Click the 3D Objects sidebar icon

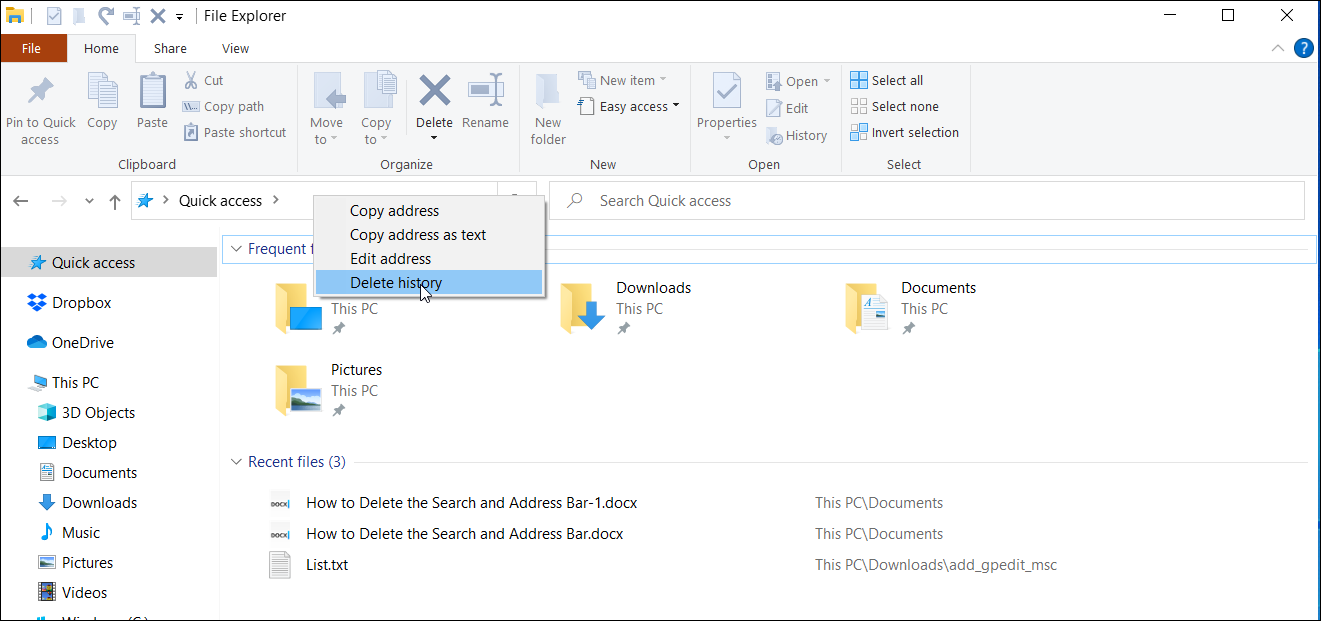point(47,412)
